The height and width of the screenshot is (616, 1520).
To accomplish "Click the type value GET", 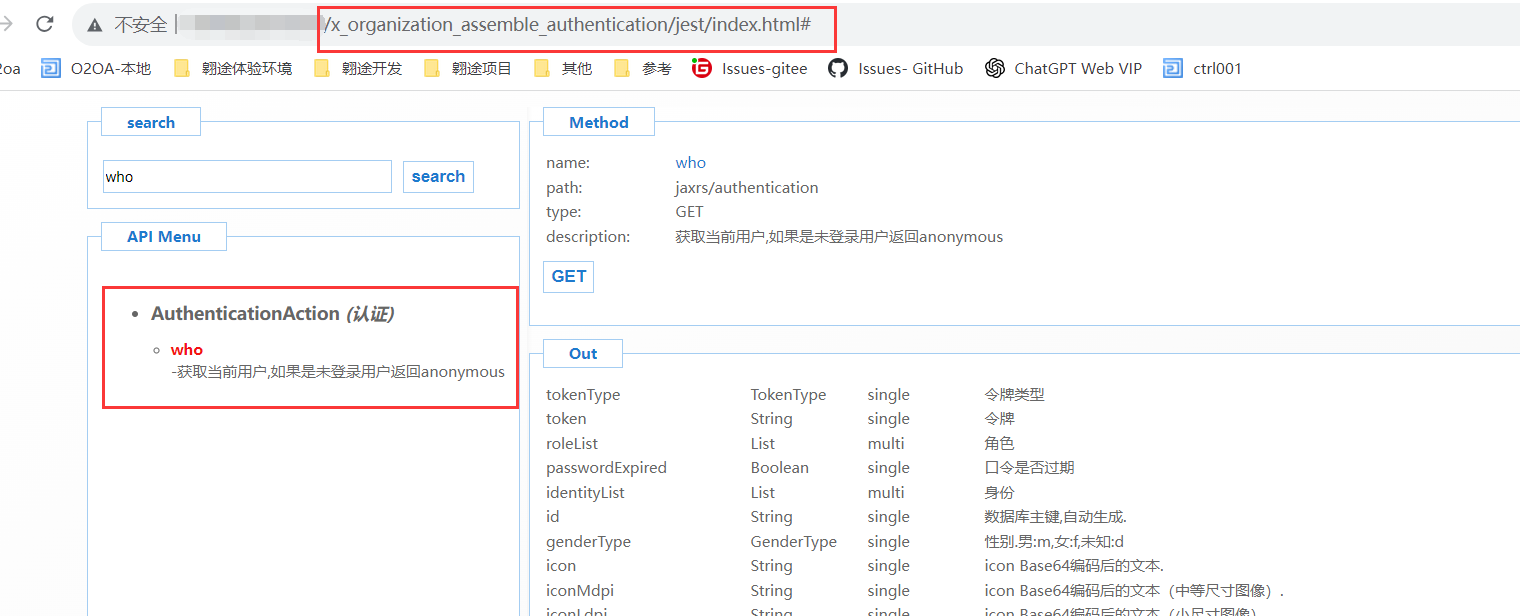I will (690, 212).
